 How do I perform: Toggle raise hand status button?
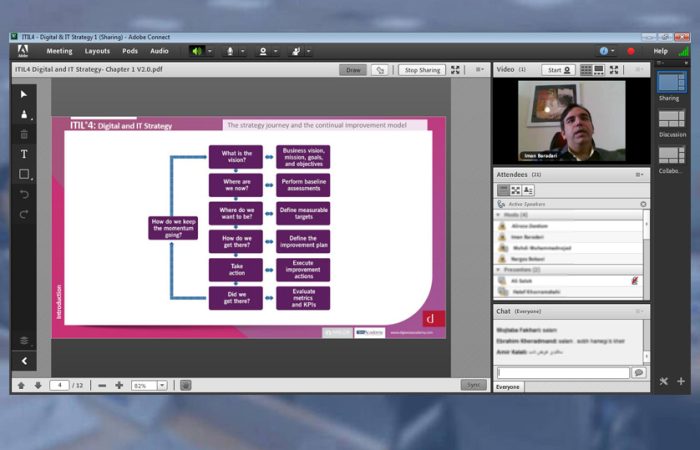coord(296,51)
